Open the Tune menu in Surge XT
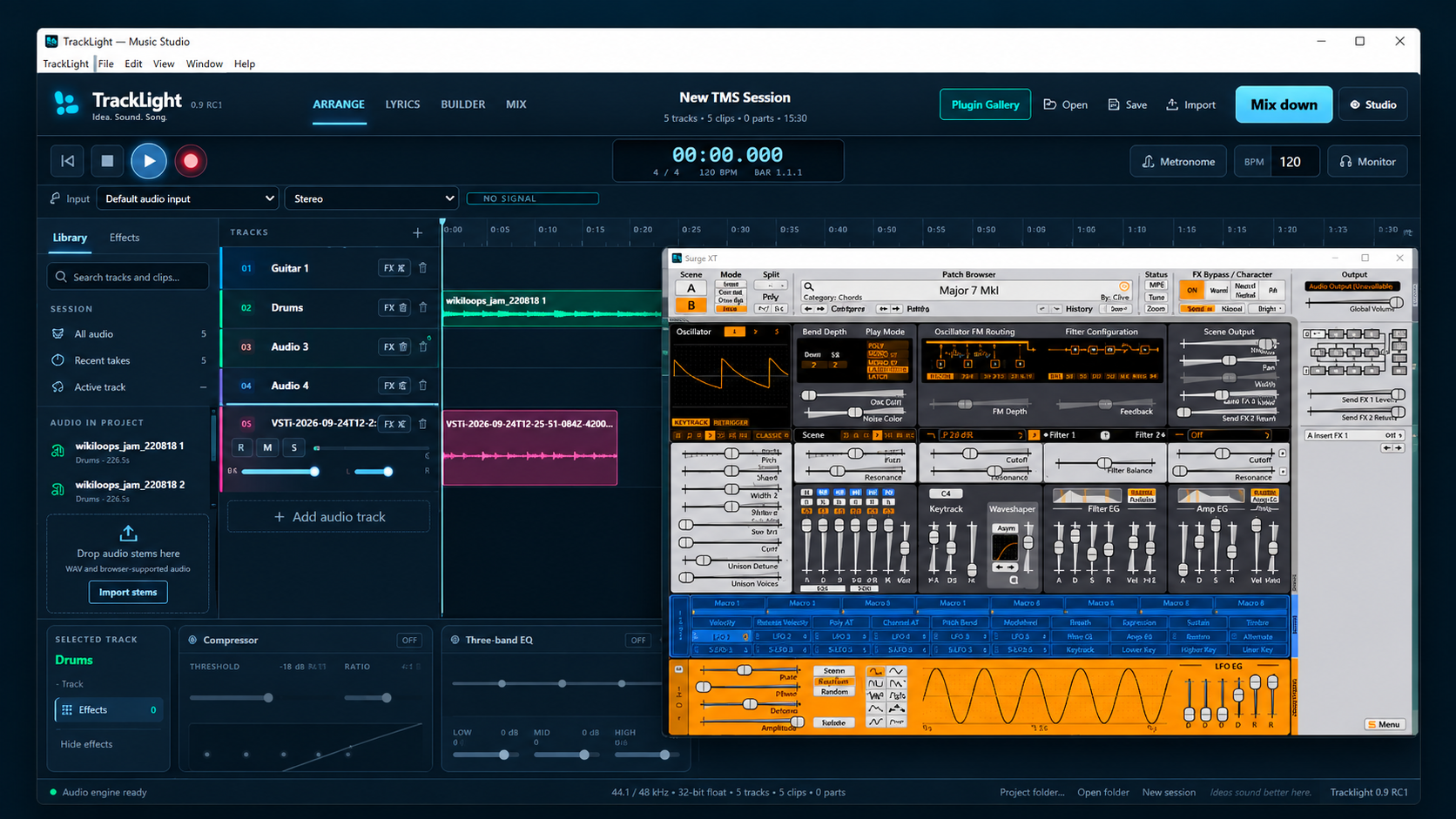 [1156, 298]
